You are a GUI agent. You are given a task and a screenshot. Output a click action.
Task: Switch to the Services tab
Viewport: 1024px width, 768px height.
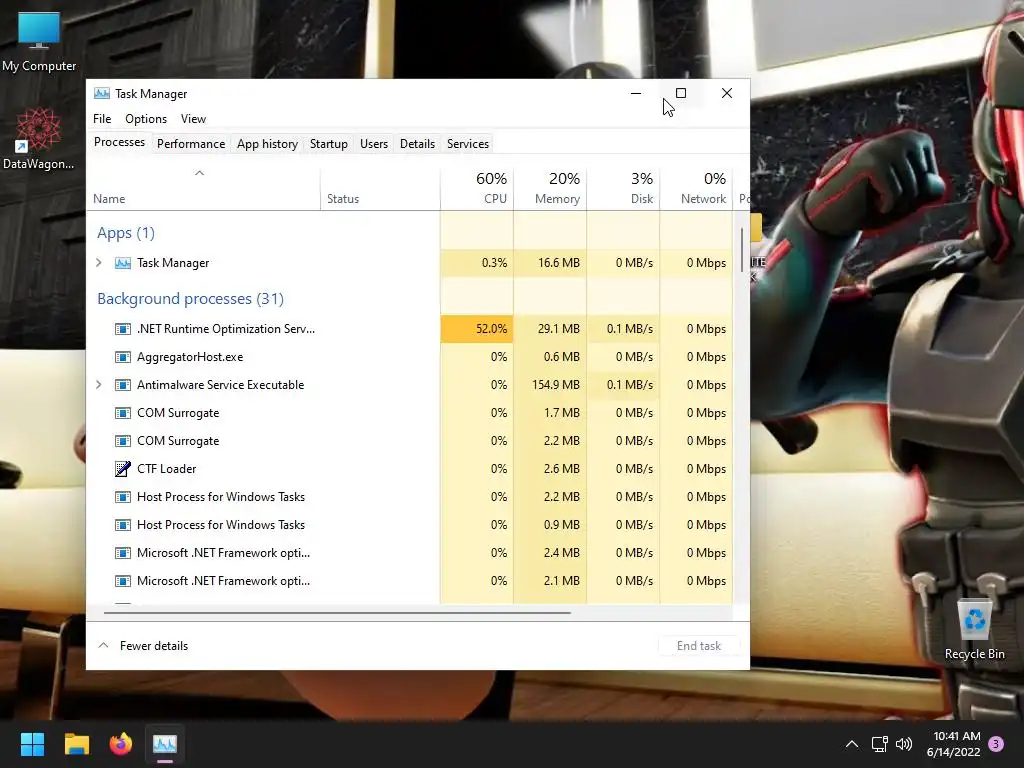click(468, 144)
